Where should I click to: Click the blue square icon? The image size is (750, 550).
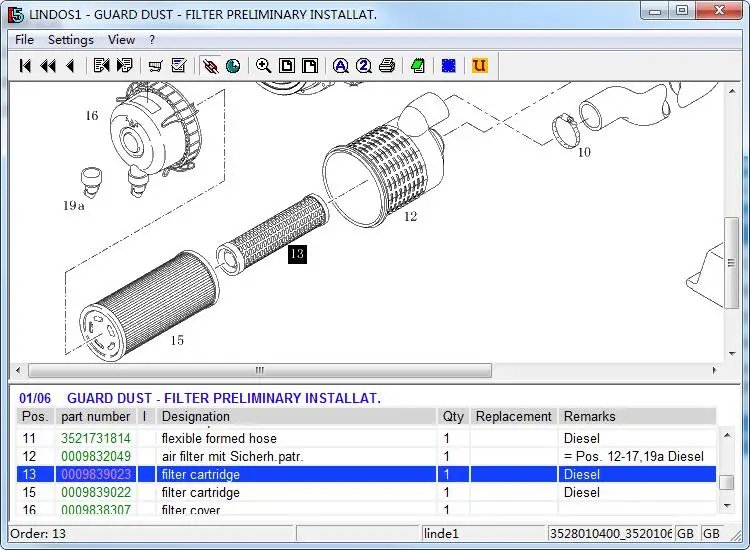point(449,66)
